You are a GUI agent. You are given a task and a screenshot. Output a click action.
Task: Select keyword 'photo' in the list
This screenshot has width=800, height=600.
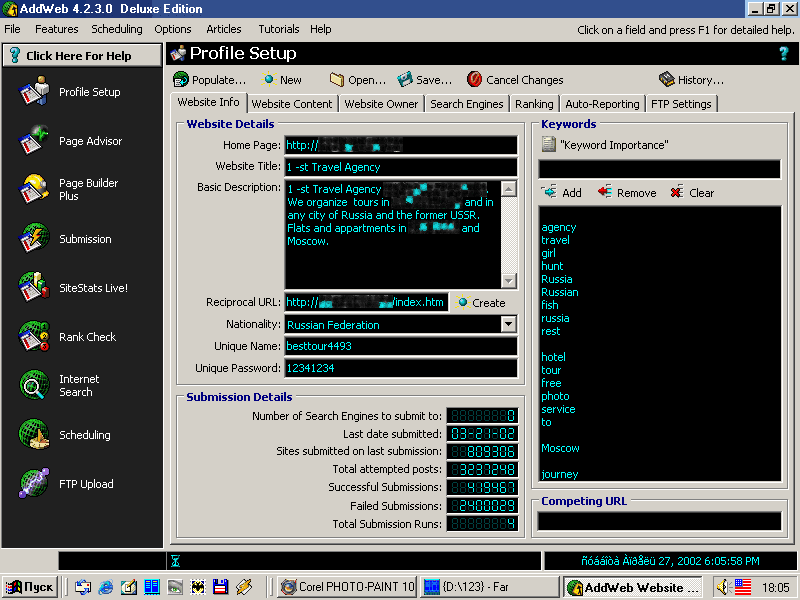555,396
